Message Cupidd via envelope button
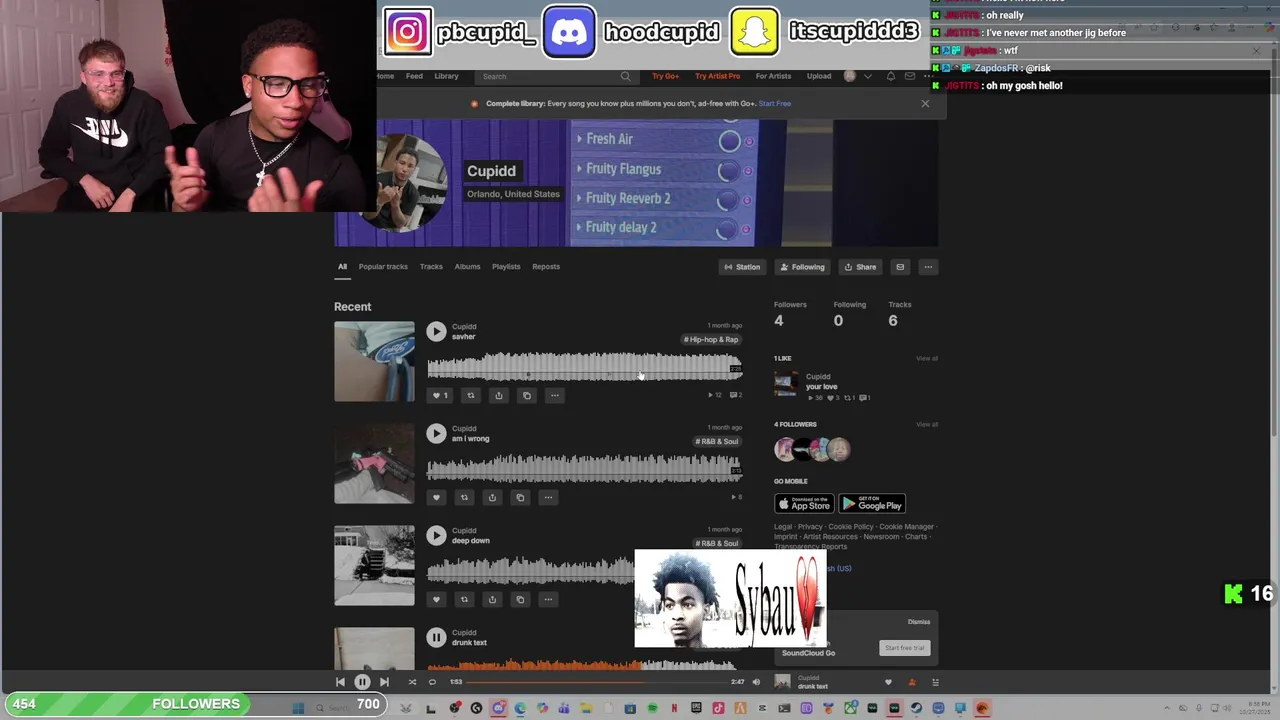The image size is (1280, 720). pyautogui.click(x=900, y=267)
